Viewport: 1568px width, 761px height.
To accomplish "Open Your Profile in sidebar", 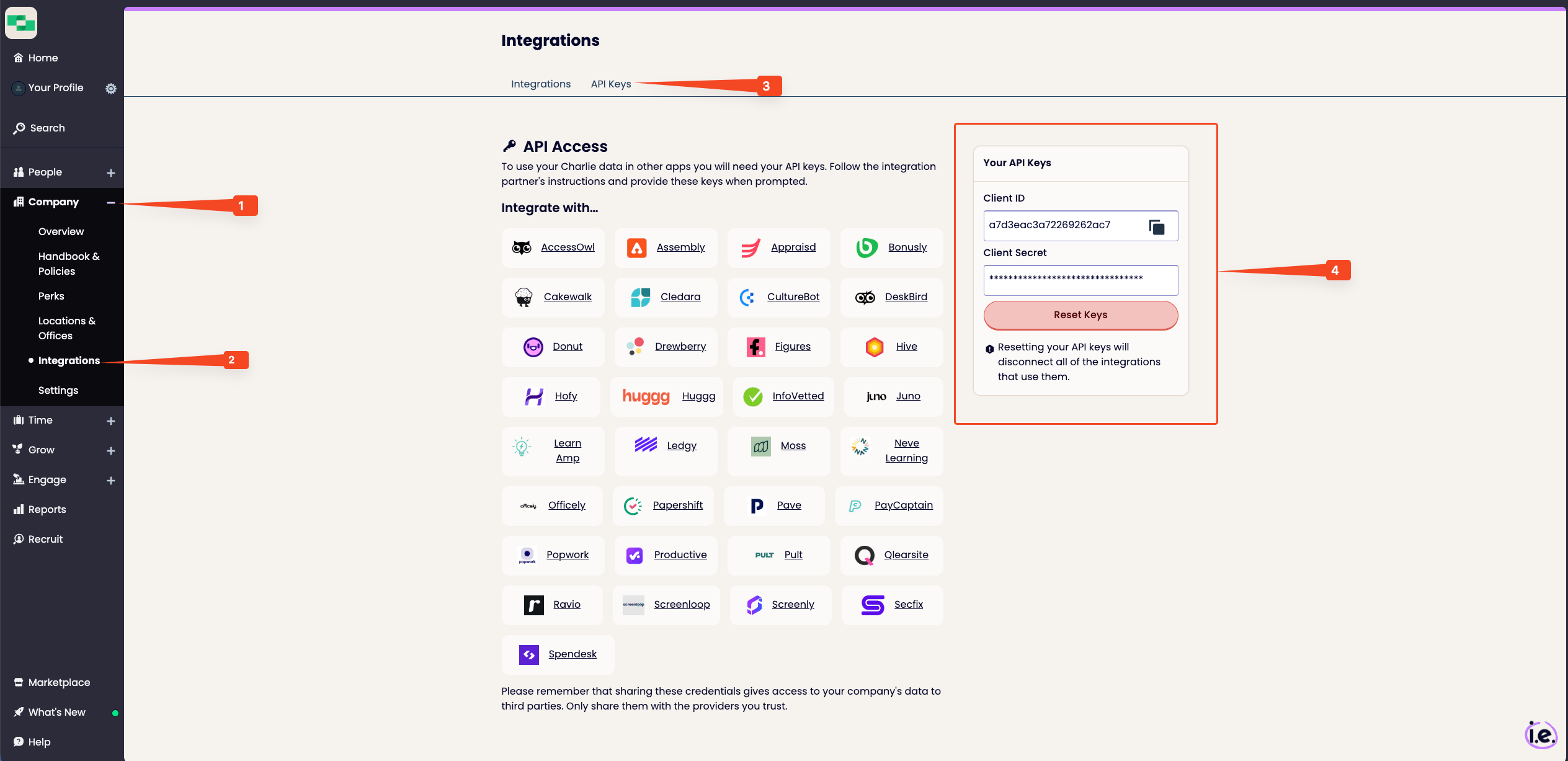I will (56, 87).
